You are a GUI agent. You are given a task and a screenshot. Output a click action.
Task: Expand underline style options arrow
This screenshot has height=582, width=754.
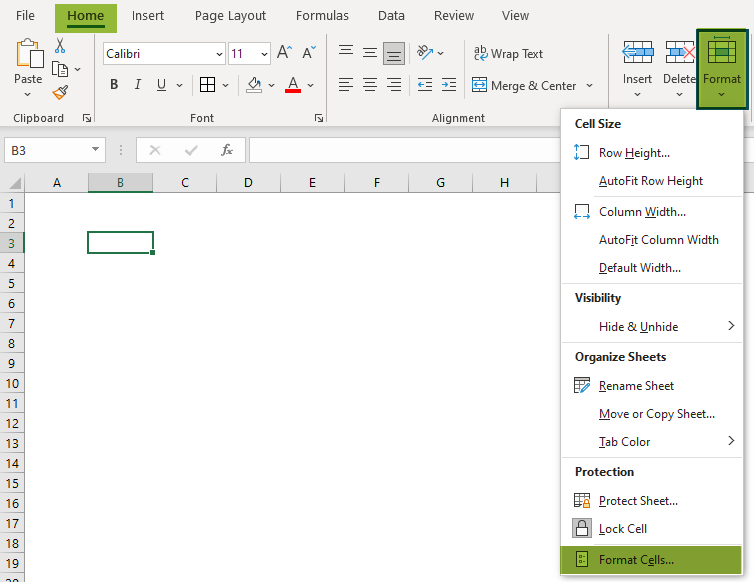point(179,85)
